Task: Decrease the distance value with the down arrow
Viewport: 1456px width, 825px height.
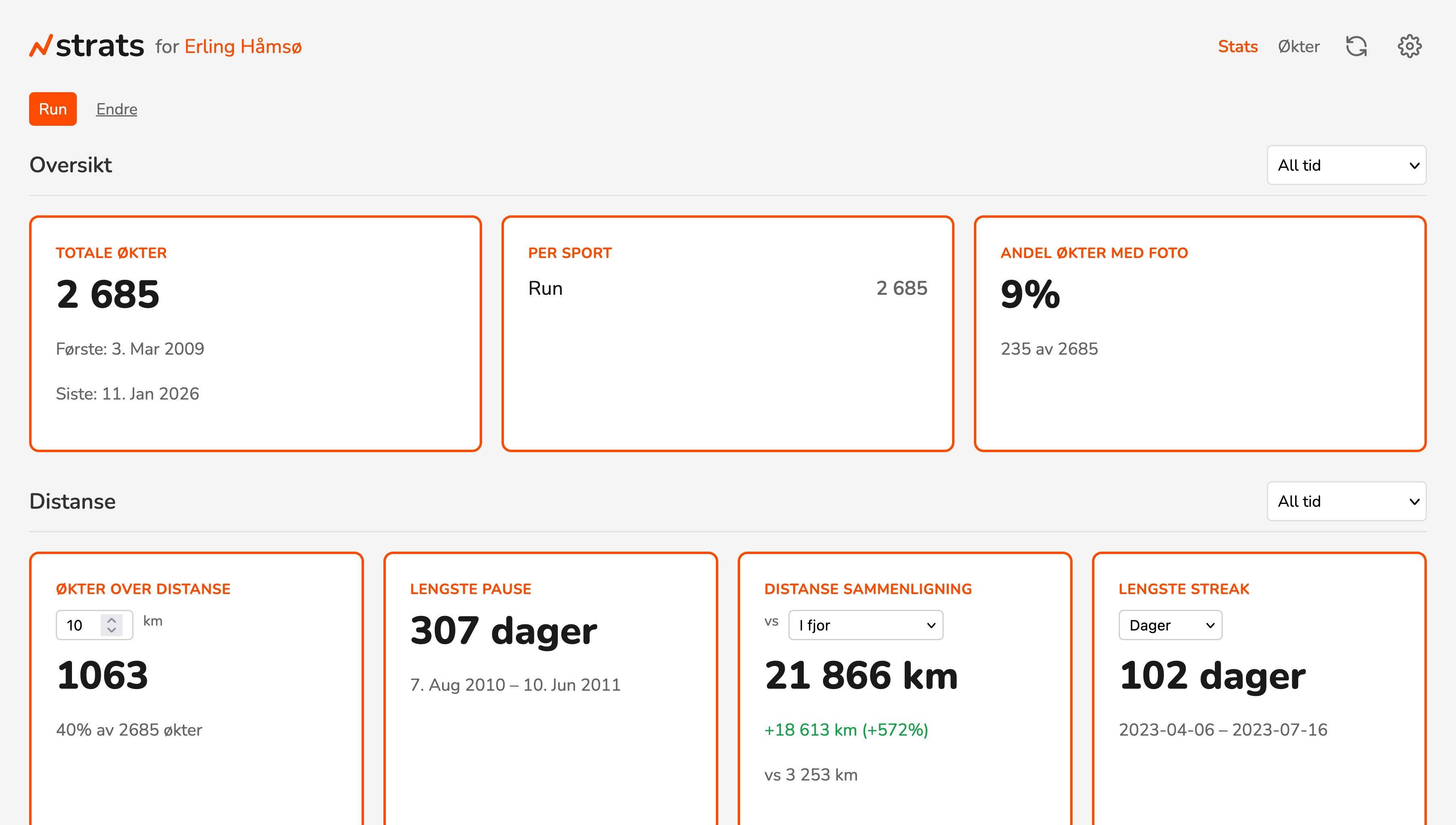Action: (x=112, y=631)
